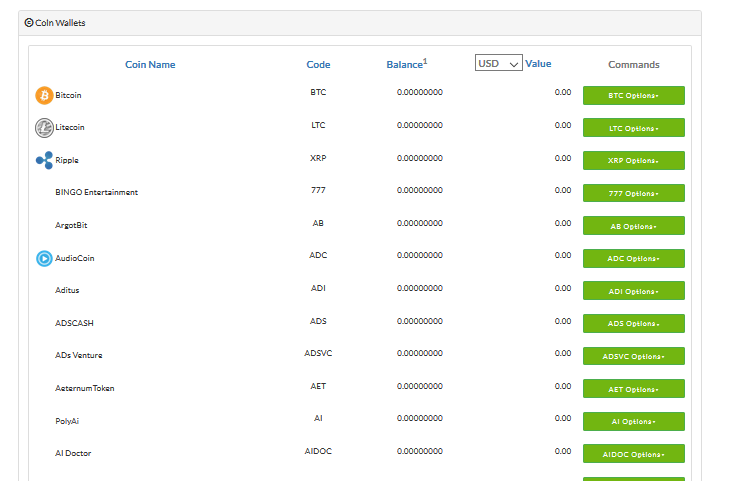Image resolution: width=735 pixels, height=481 pixels.
Task: Expand the ADS Options menu
Action: coord(633,323)
